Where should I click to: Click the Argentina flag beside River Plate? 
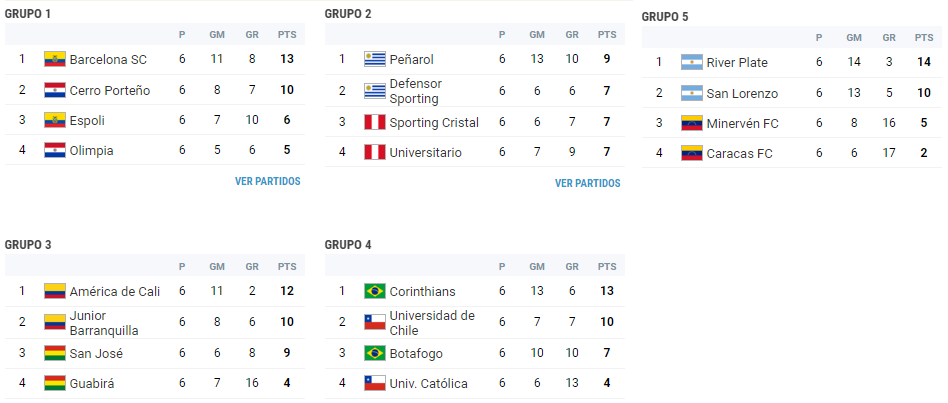(692, 62)
